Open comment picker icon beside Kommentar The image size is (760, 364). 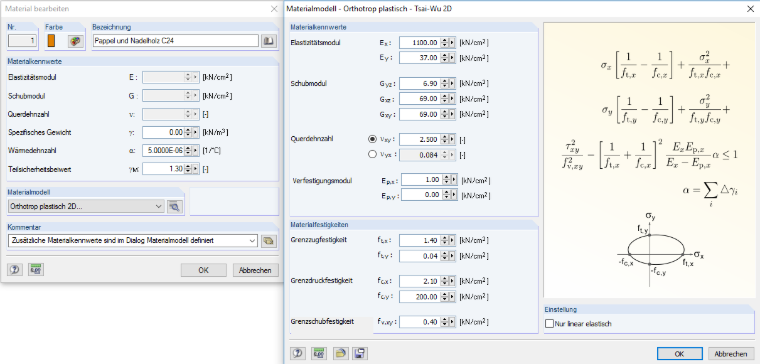click(x=268, y=240)
